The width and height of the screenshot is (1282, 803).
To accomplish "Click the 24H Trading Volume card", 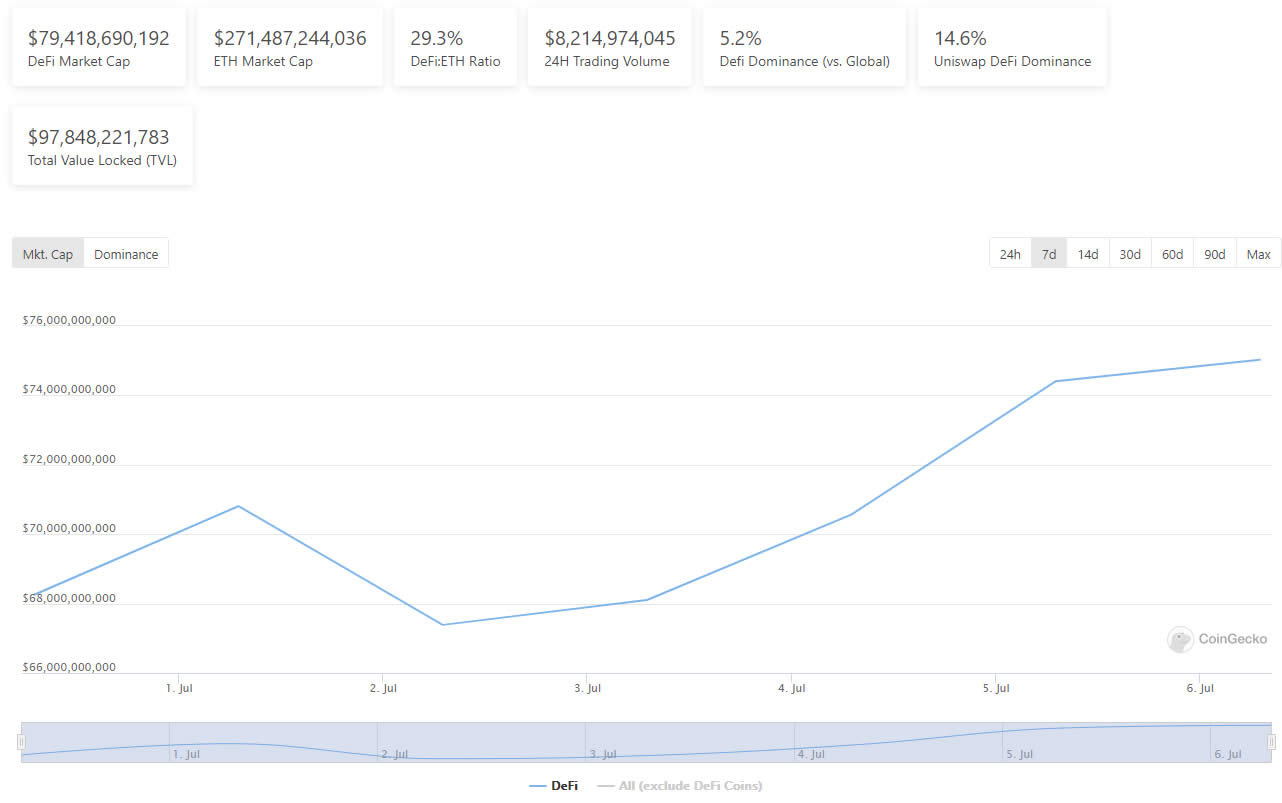I will click(x=609, y=48).
